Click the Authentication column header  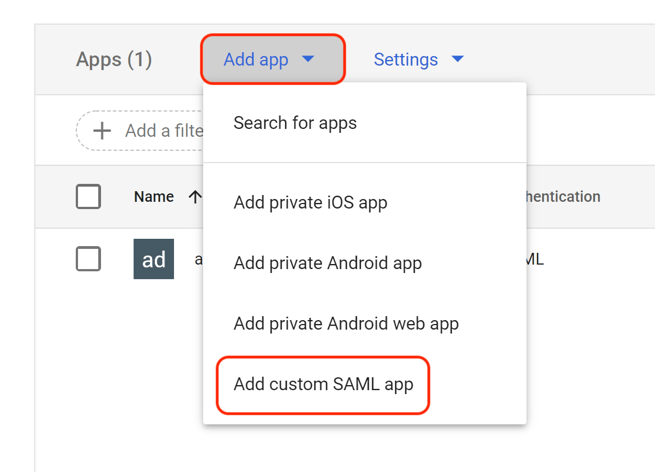(564, 197)
